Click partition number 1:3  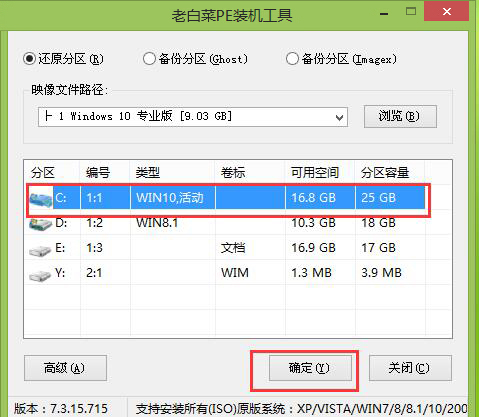click(x=94, y=248)
